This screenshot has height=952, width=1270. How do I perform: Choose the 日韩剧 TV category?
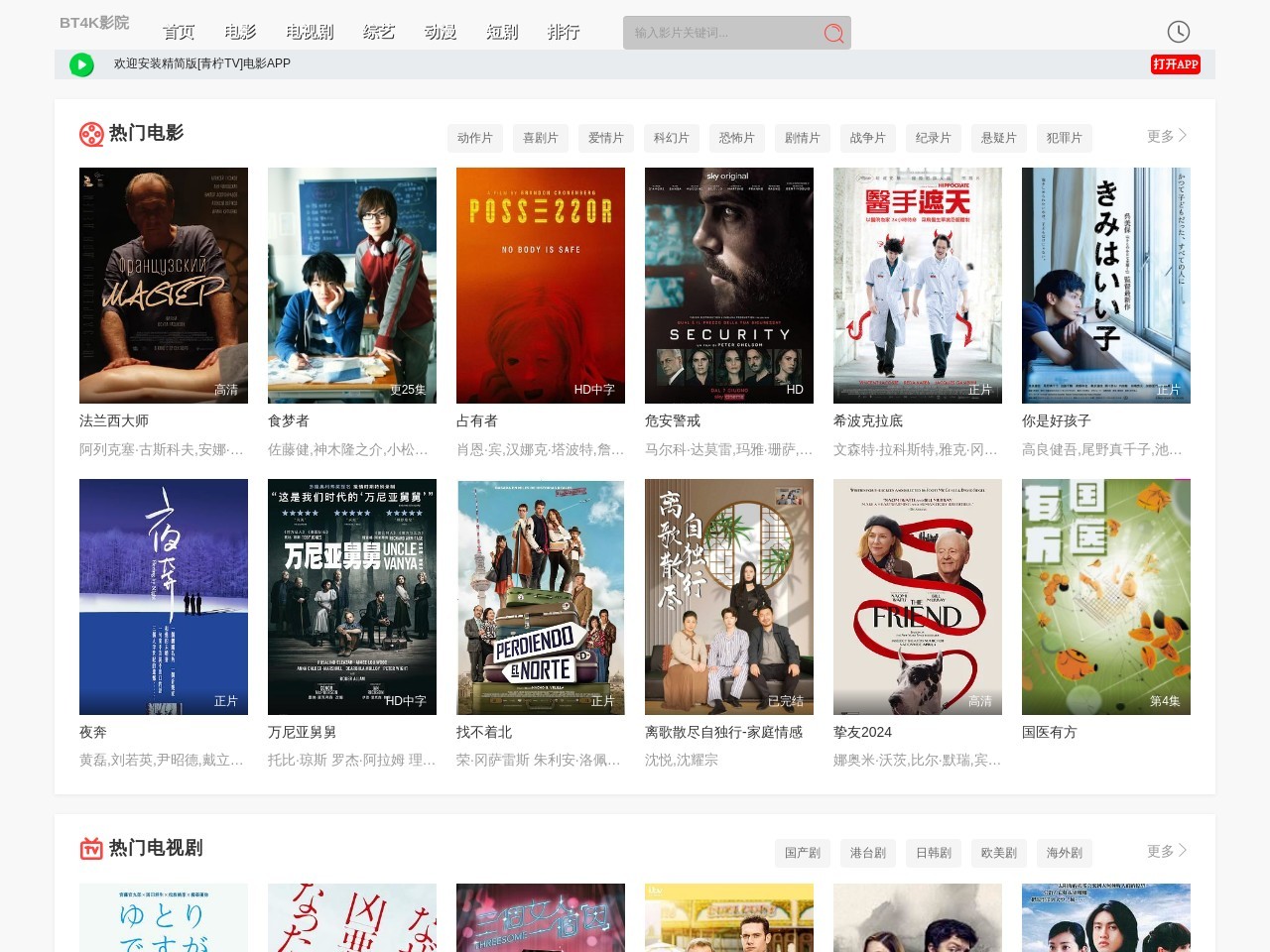tap(933, 853)
